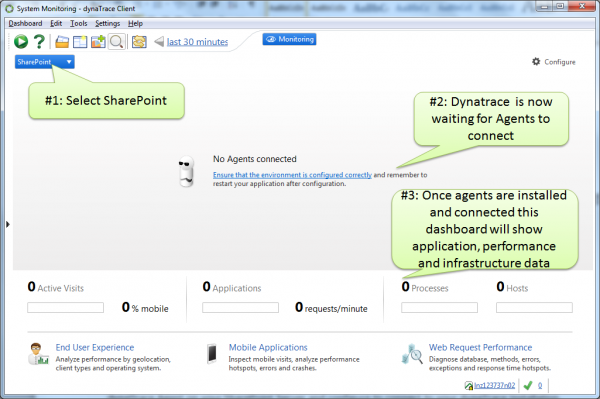The height and width of the screenshot is (399, 600).
Task: Expand the left sidebar arrow
Action: (x=8, y=224)
